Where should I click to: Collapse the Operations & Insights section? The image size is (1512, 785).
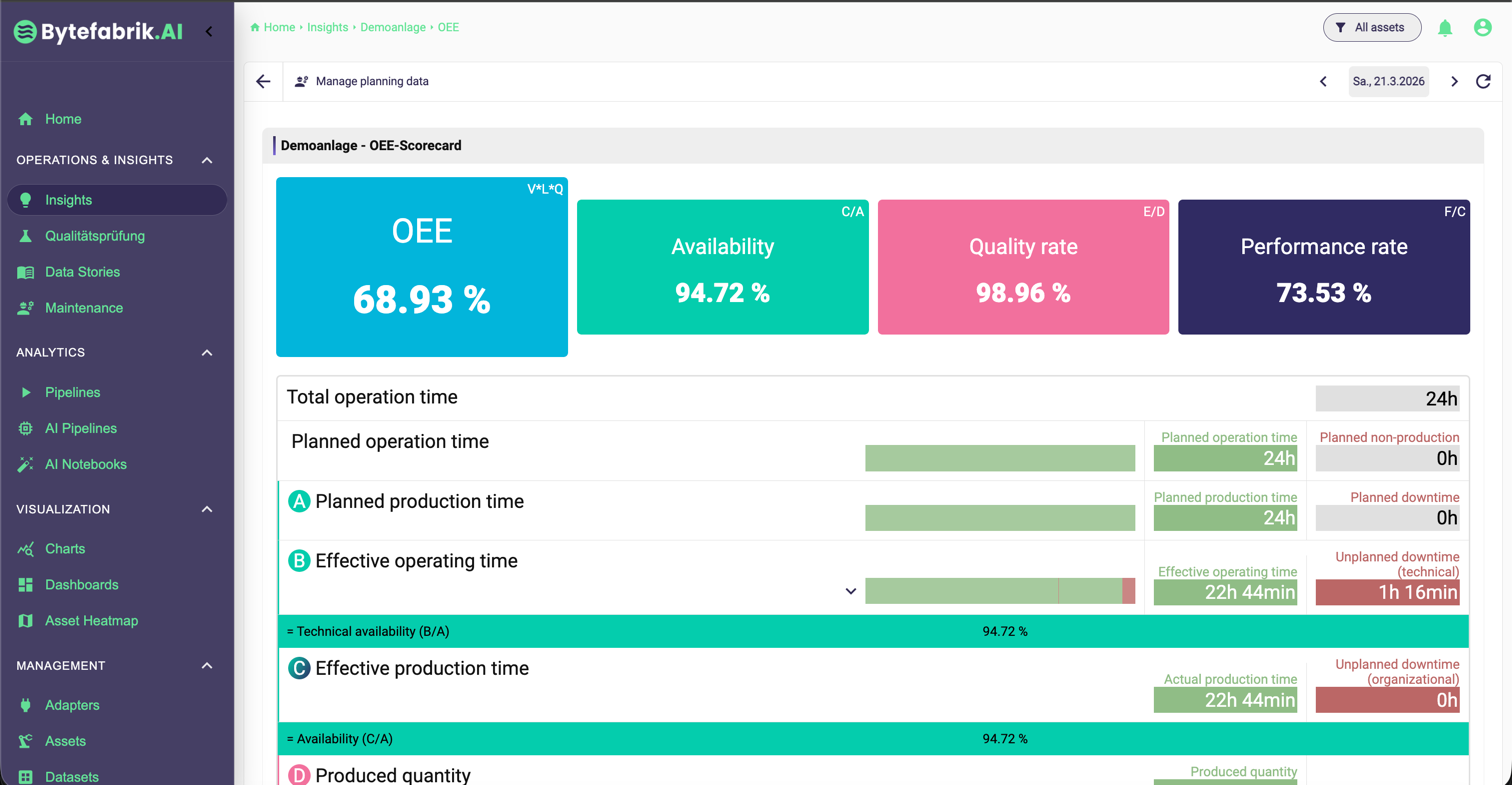[207, 160]
